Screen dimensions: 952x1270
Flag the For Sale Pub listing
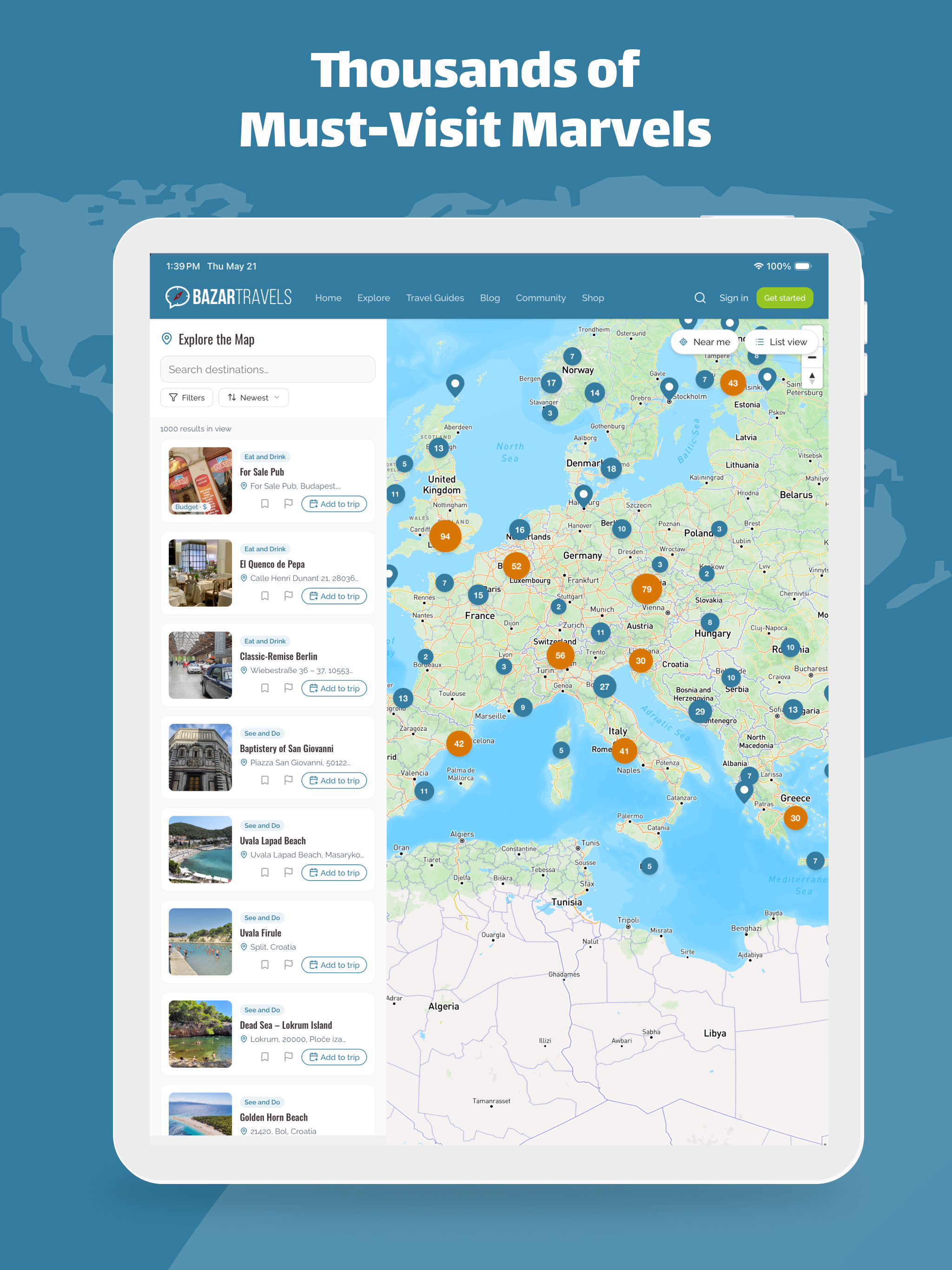coord(289,503)
